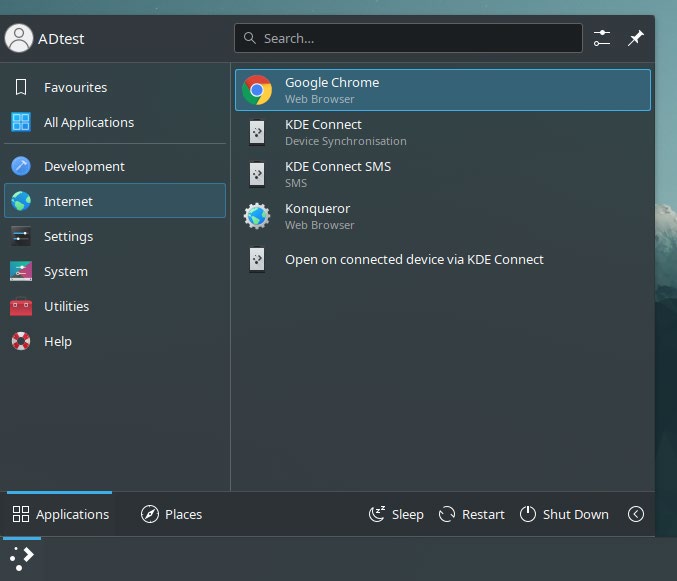Open the Help category
Image resolution: width=677 pixels, height=581 pixels.
115,341
